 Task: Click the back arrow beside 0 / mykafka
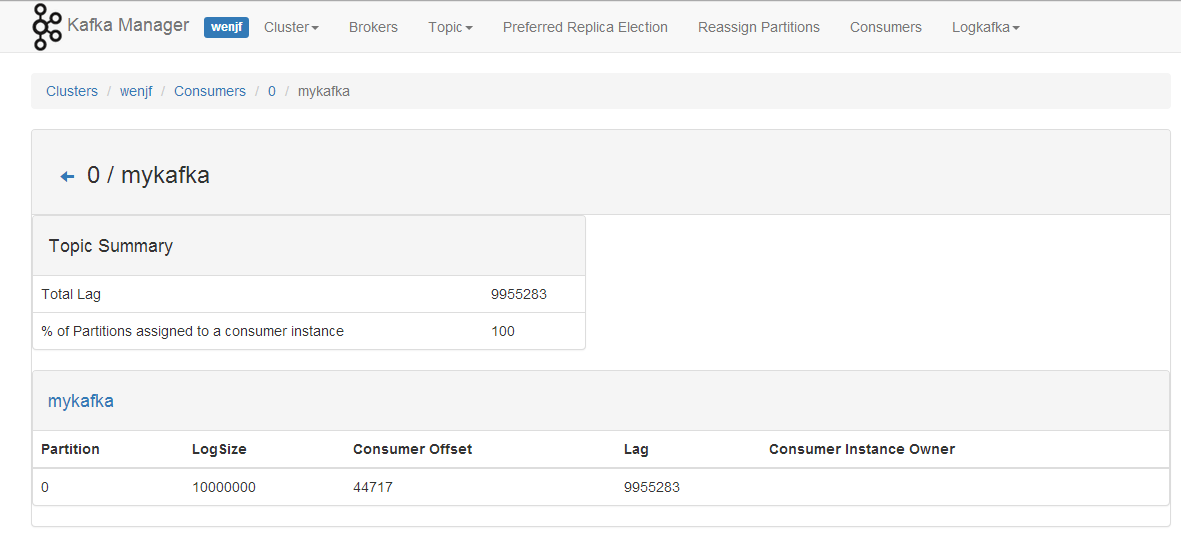(x=68, y=177)
